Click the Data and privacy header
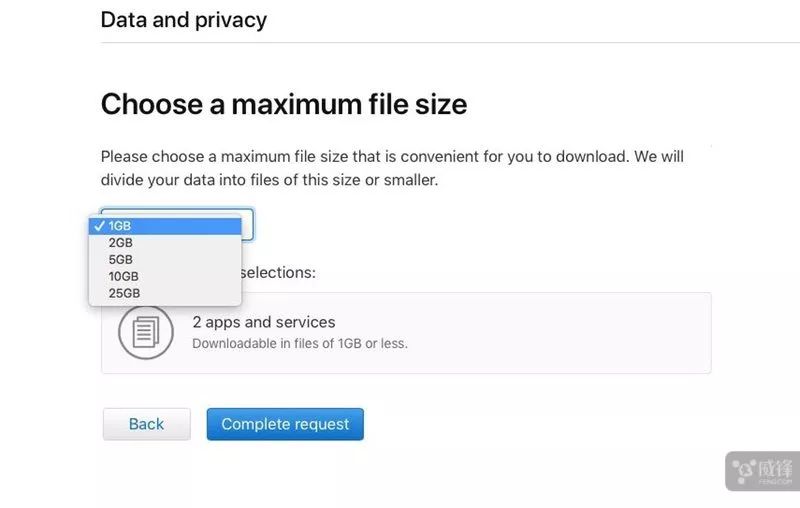The width and height of the screenshot is (800, 508). pyautogui.click(x=184, y=20)
